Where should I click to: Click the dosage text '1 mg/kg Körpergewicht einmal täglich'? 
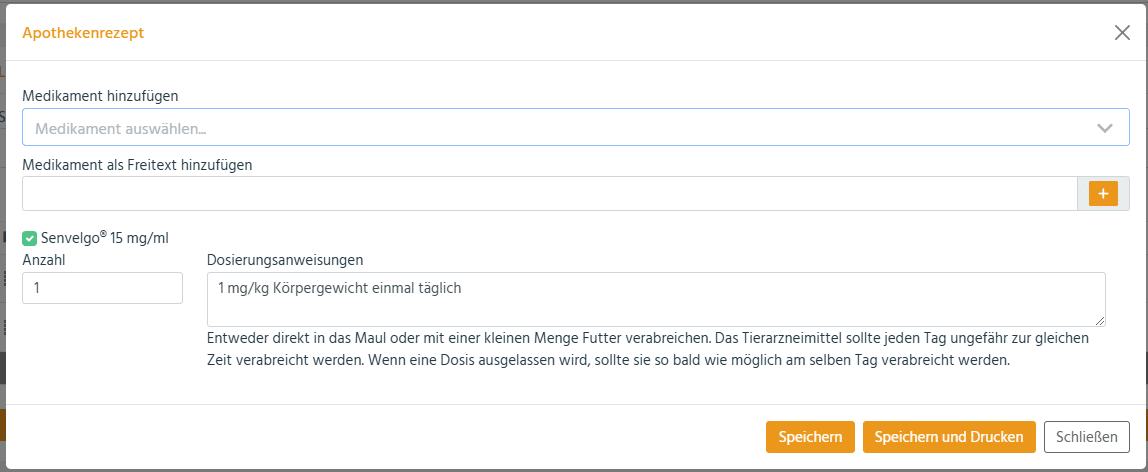[339, 288]
